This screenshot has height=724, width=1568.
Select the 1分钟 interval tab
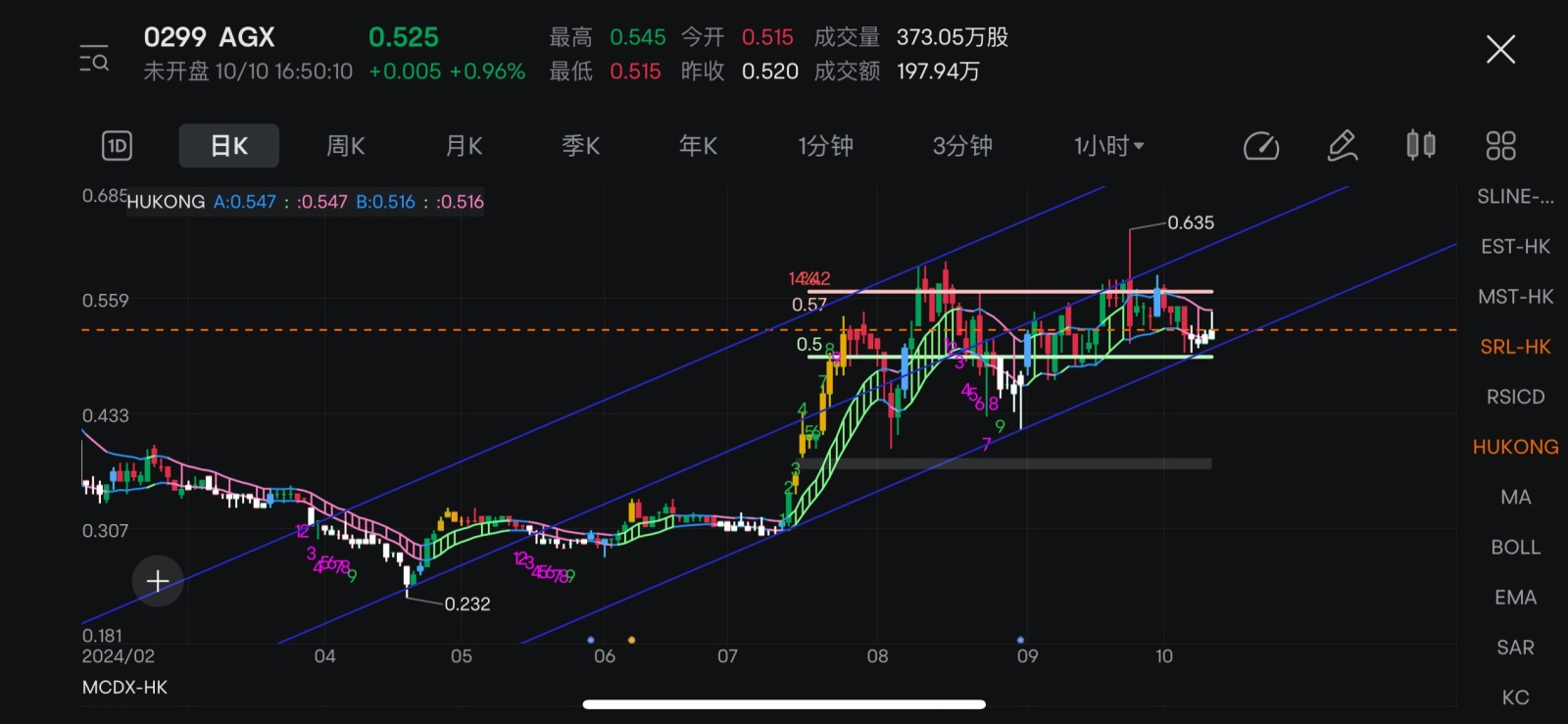coord(826,146)
